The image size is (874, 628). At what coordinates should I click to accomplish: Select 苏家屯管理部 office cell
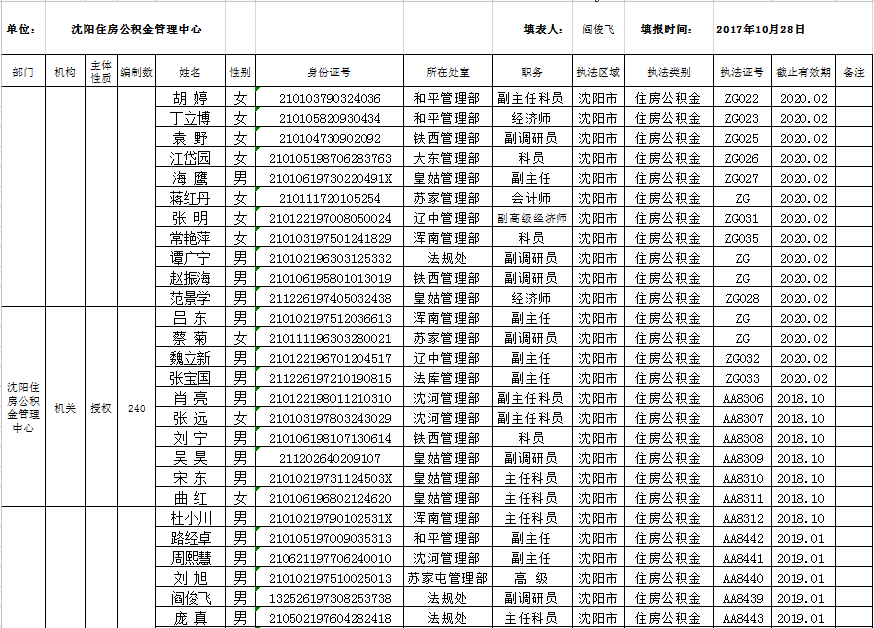click(448, 578)
